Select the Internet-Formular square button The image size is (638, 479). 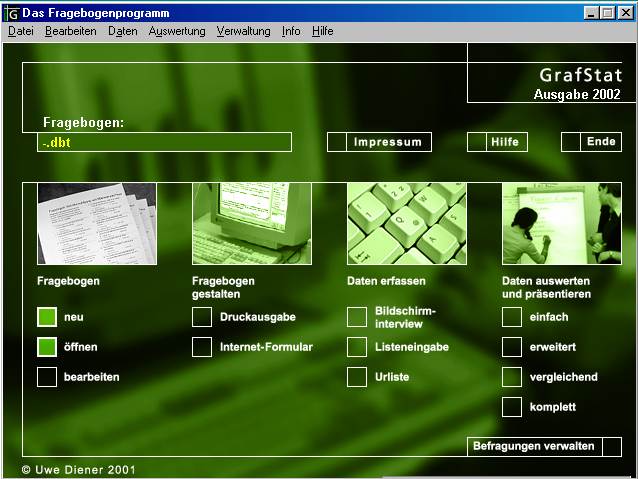click(x=202, y=347)
